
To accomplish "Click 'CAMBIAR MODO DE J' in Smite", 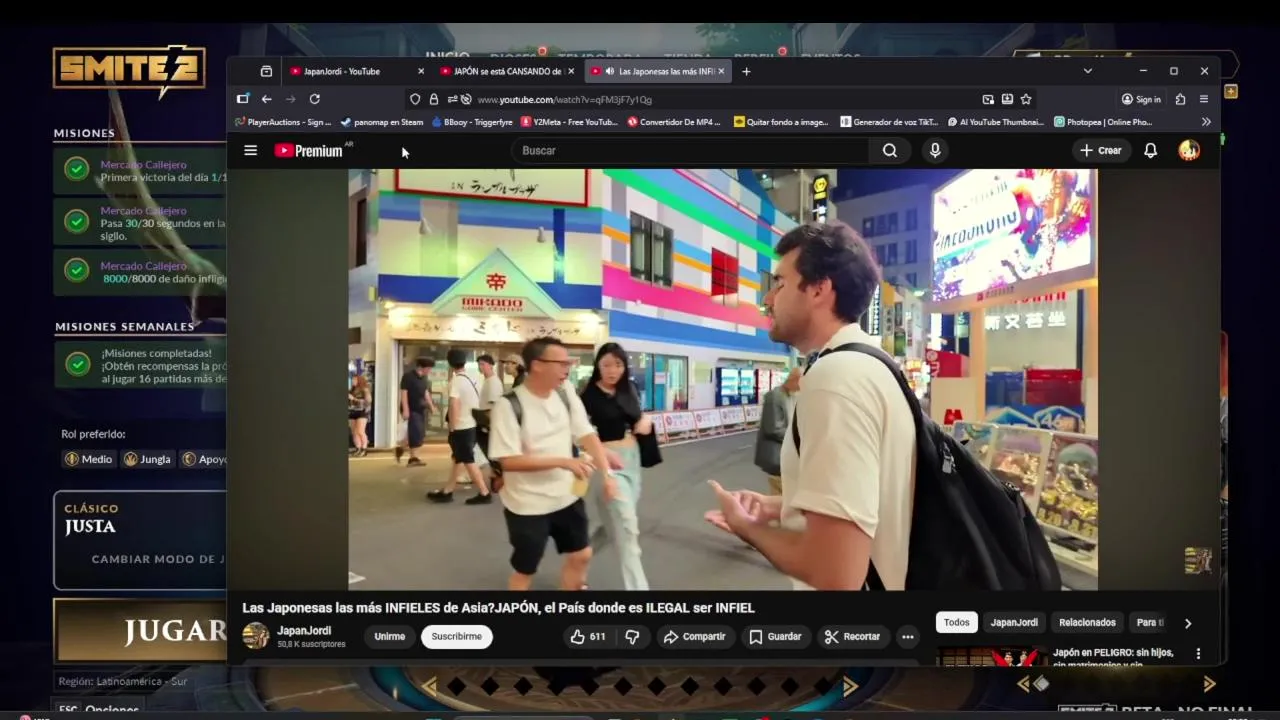I will [158, 559].
